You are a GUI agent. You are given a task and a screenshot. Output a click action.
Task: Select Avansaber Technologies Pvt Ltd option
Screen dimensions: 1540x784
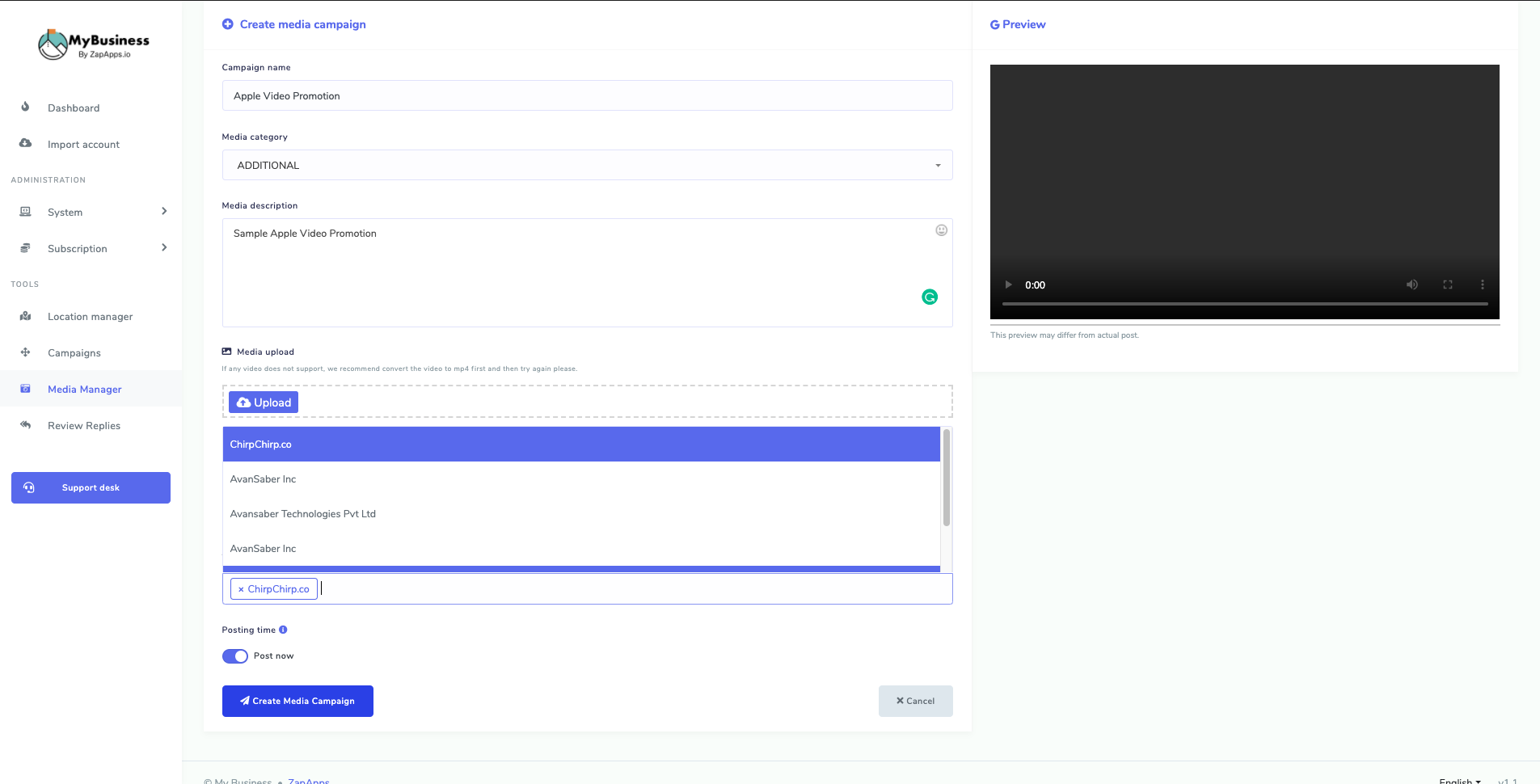[x=303, y=514]
